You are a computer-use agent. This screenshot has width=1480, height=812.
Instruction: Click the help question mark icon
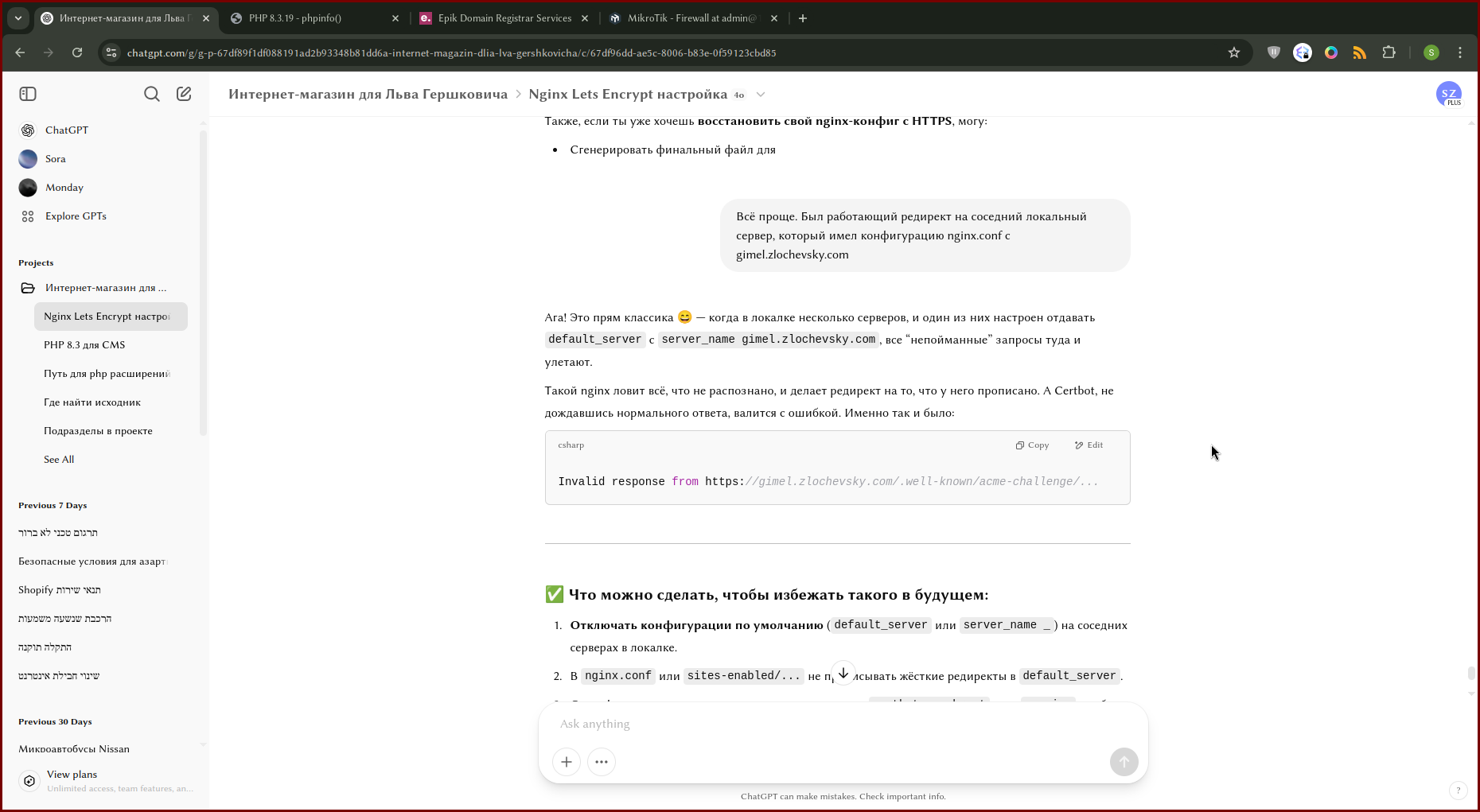[1458, 791]
